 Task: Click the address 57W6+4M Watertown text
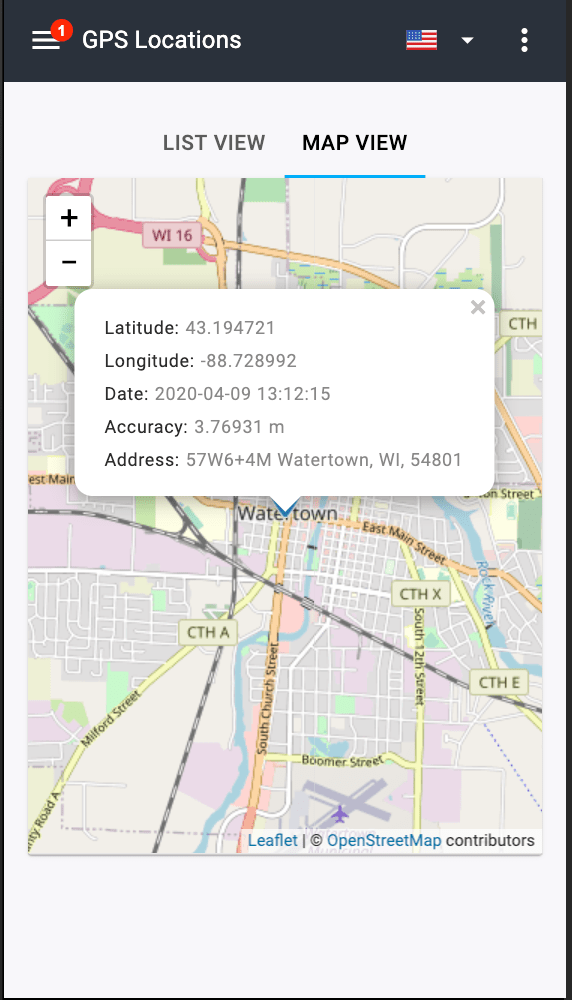(323, 460)
